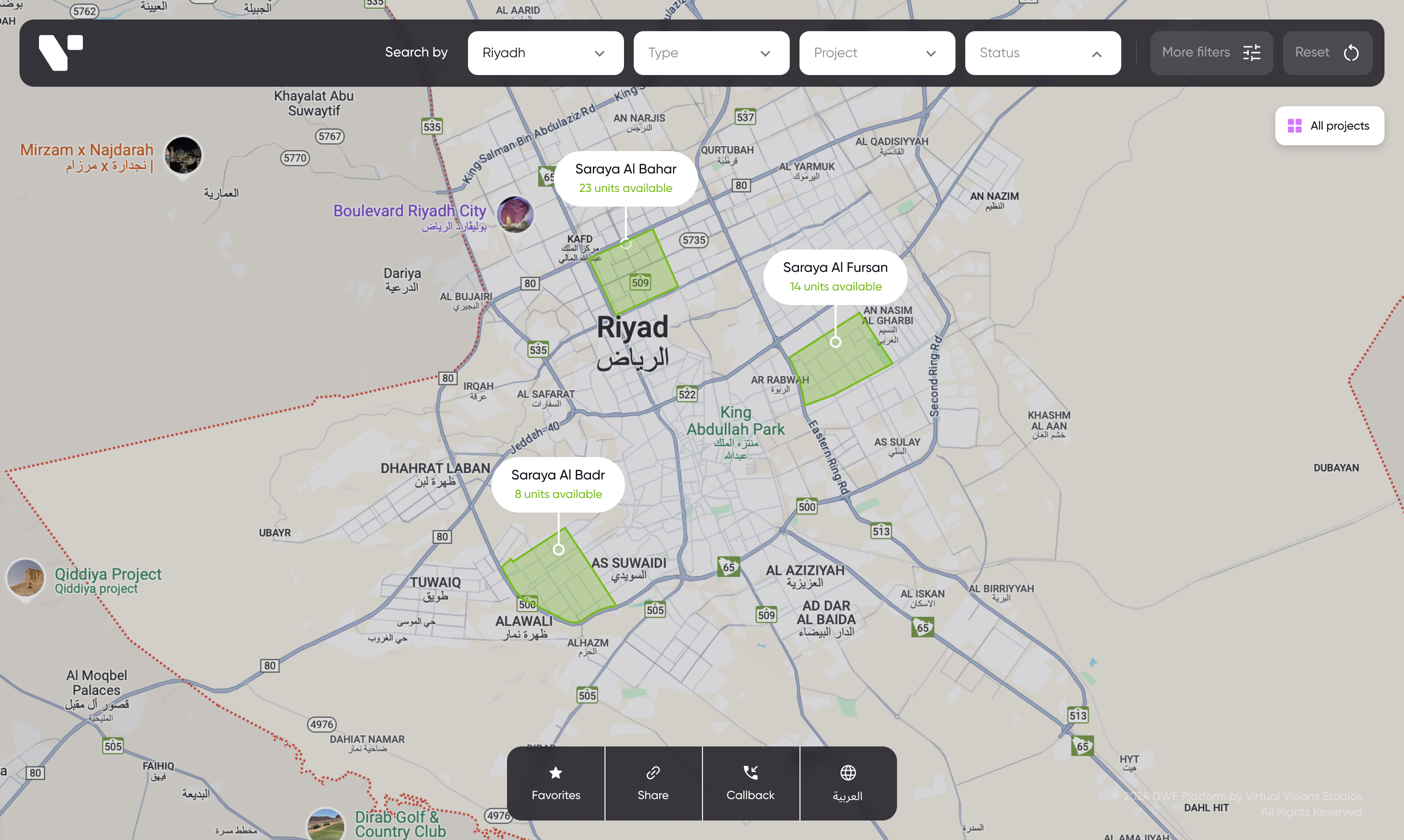Open the Riyadh city dropdown
This screenshot has width=1404, height=840.
point(545,53)
